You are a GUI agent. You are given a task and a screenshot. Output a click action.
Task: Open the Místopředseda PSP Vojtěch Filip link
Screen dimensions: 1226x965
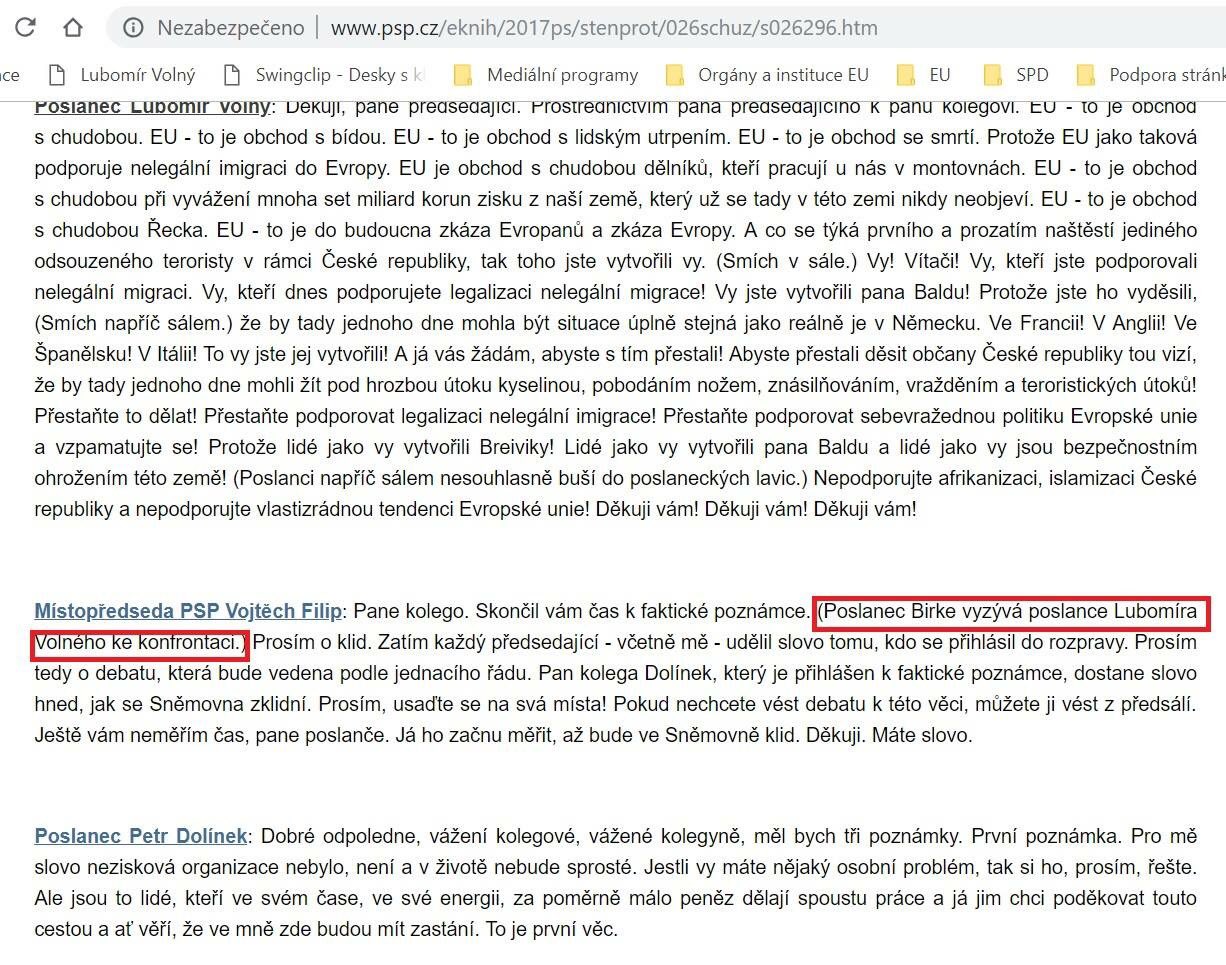[x=188, y=611]
